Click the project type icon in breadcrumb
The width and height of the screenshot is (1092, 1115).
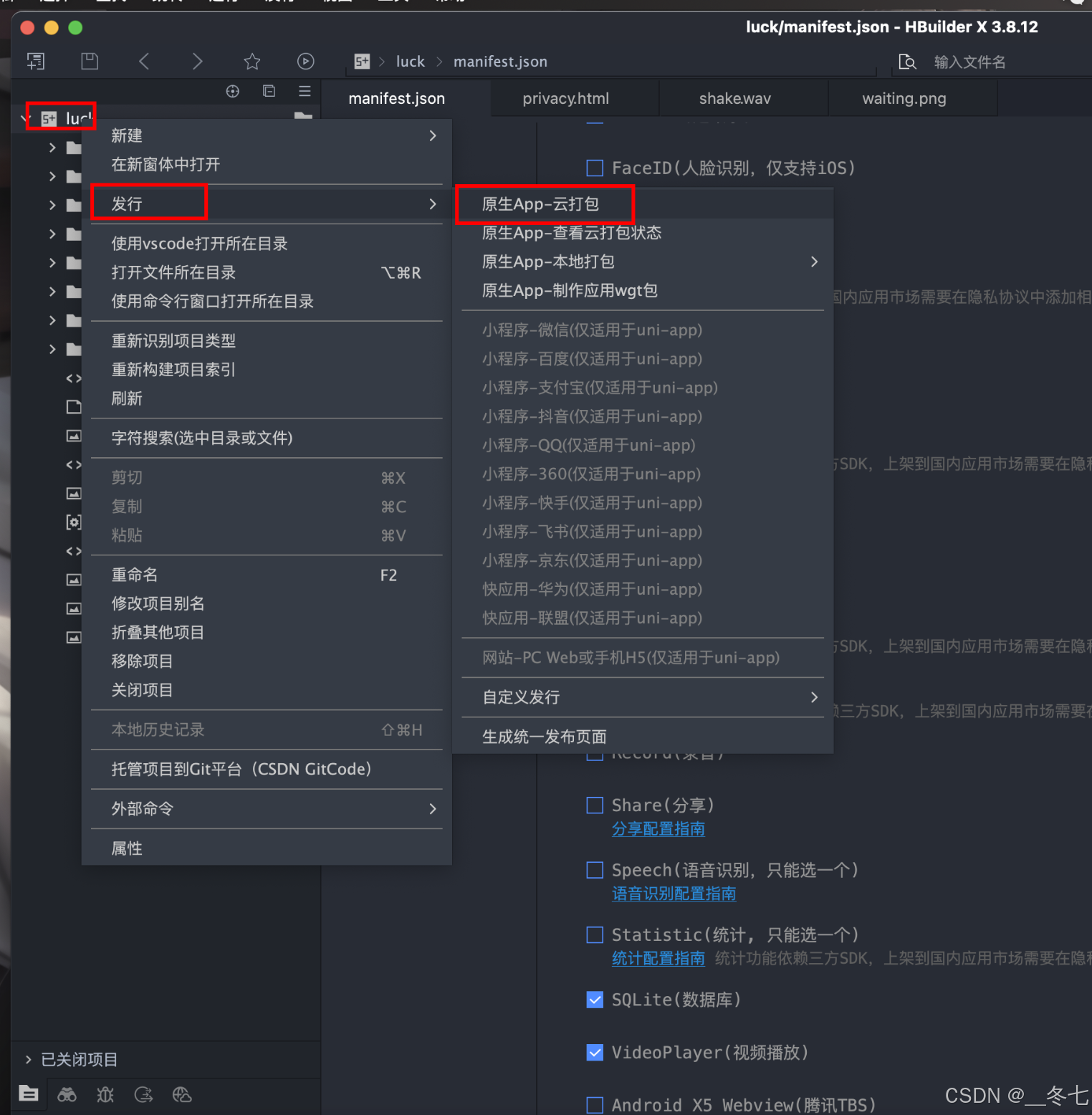tap(362, 62)
